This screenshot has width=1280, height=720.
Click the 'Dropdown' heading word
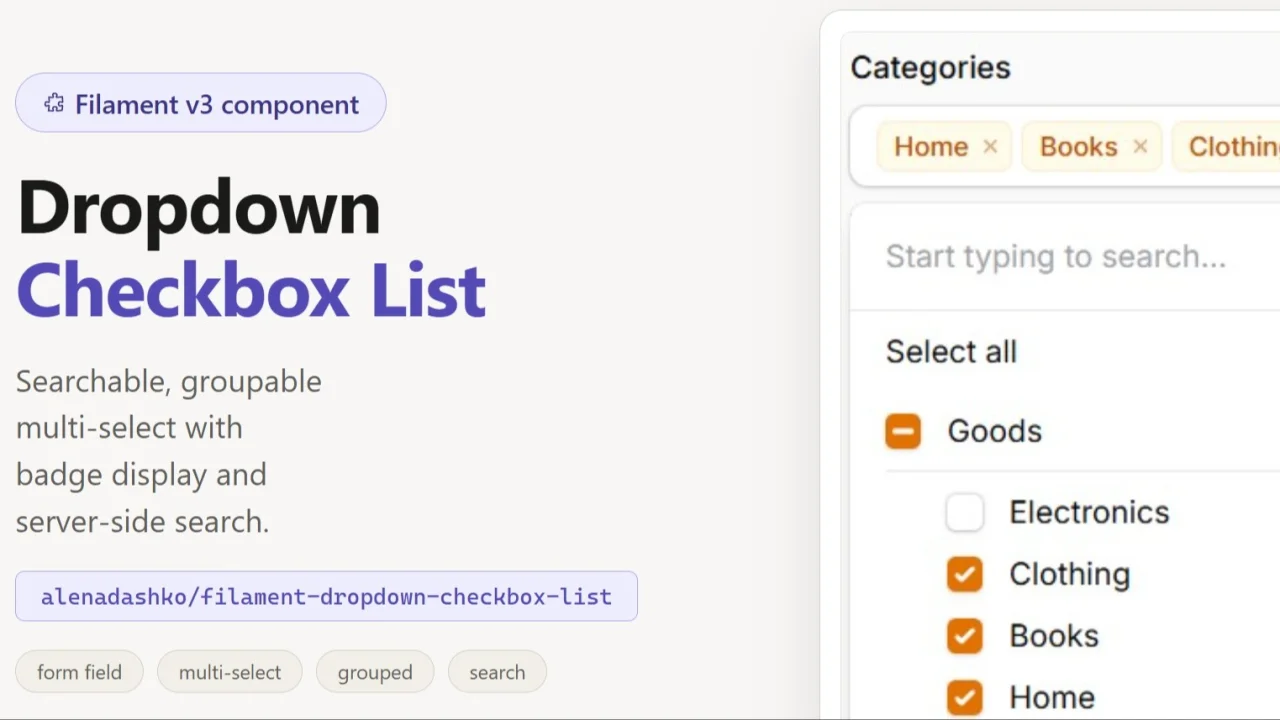(x=199, y=209)
